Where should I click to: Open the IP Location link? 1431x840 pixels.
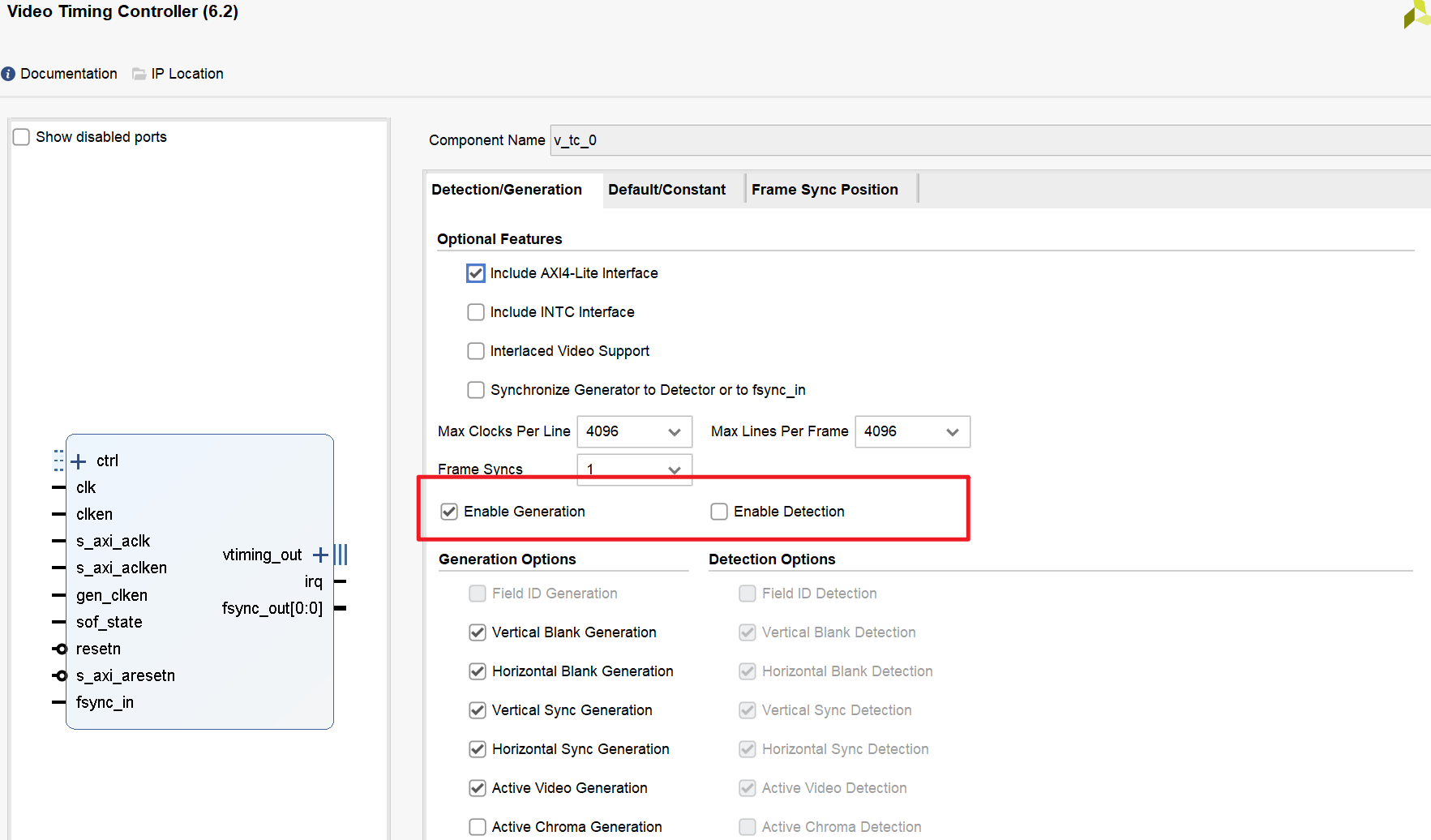(x=187, y=74)
